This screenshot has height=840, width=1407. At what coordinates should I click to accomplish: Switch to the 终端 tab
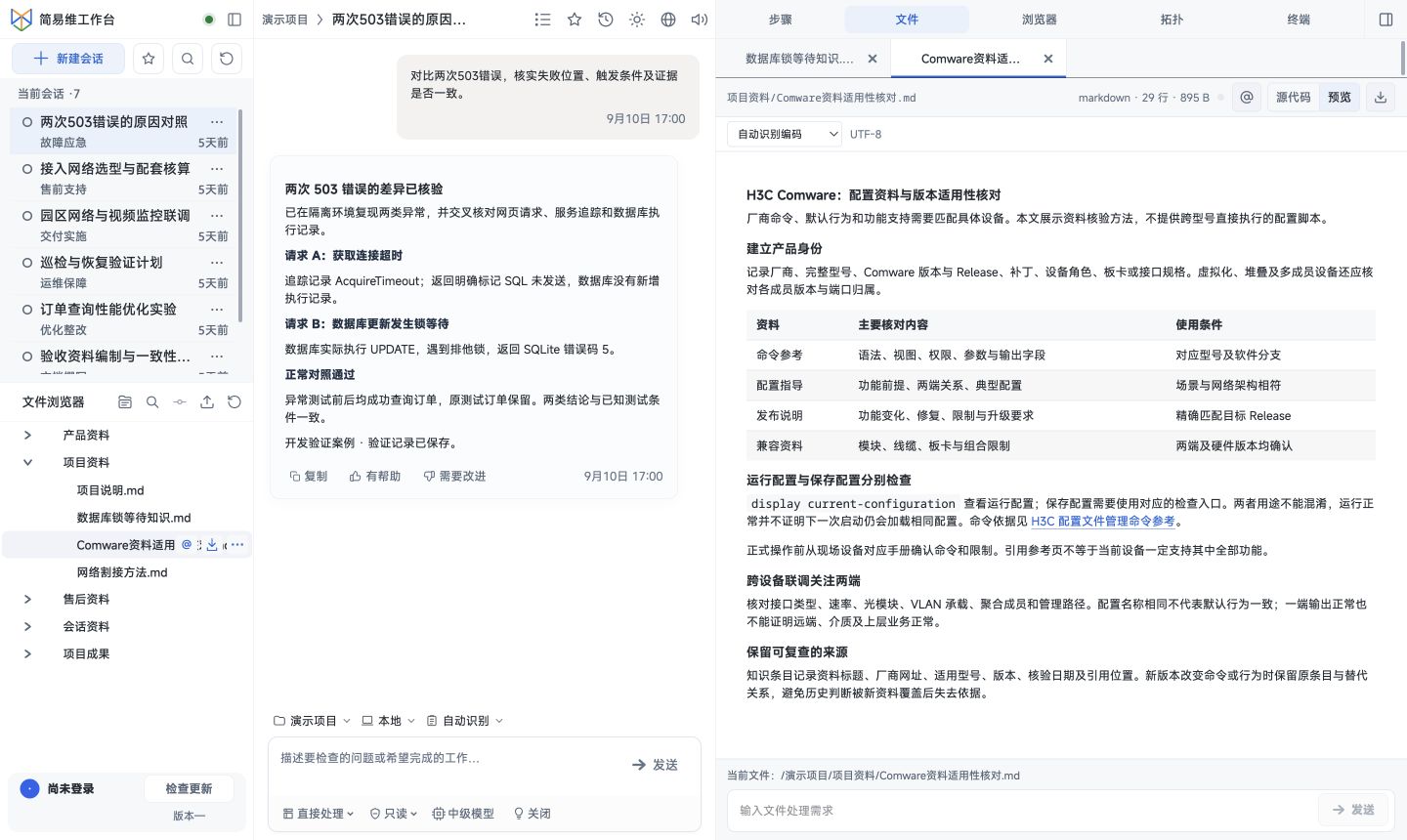point(1299,20)
